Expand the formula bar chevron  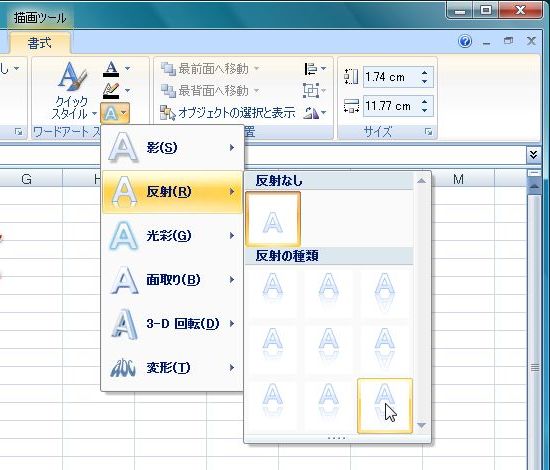[534, 154]
